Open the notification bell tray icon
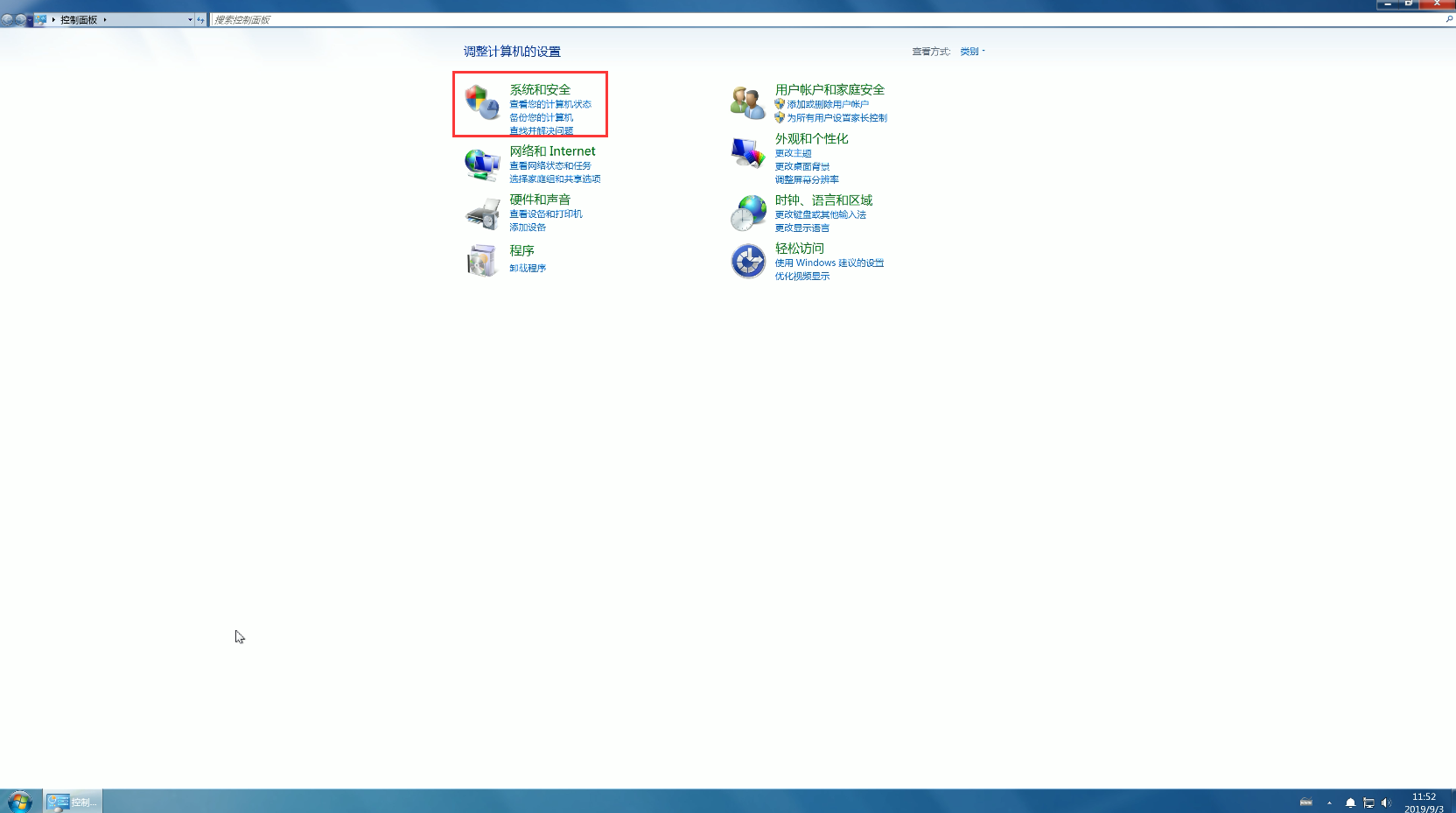Viewport: 1456px width, 813px height. pyautogui.click(x=1350, y=802)
